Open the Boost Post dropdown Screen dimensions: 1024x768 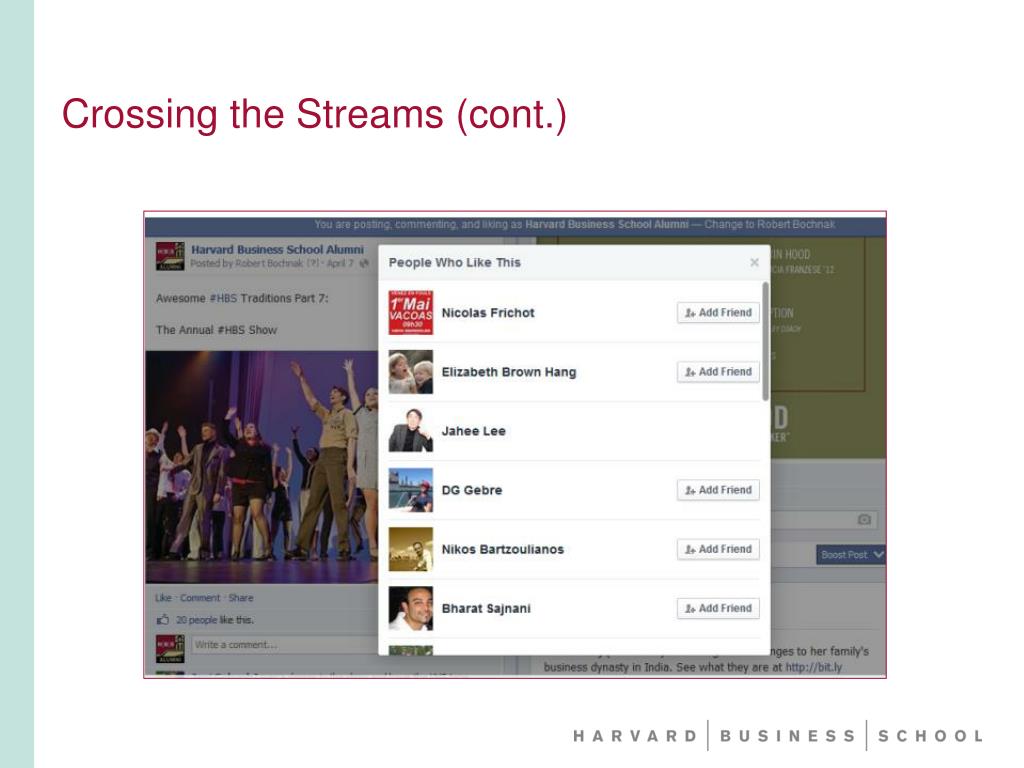[x=851, y=554]
